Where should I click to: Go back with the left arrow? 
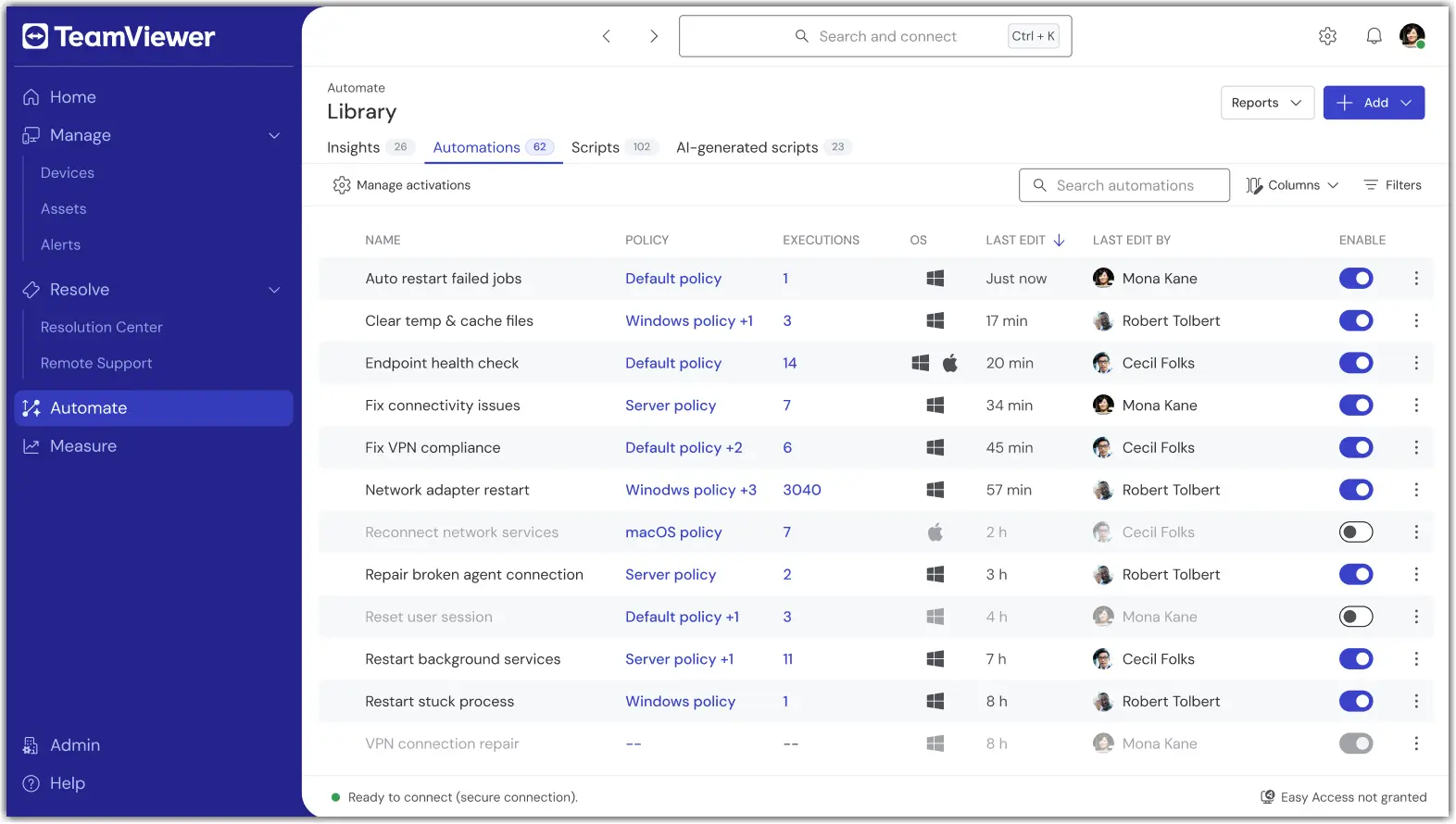click(x=607, y=36)
